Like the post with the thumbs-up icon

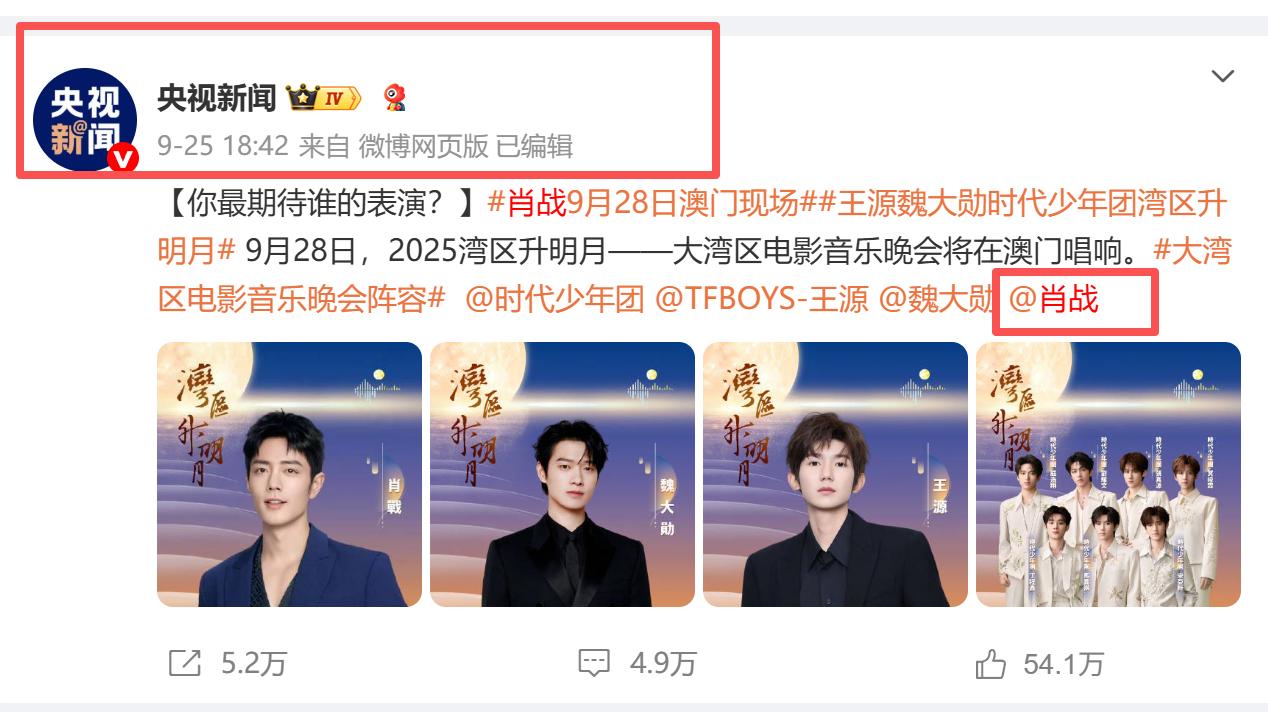point(990,663)
